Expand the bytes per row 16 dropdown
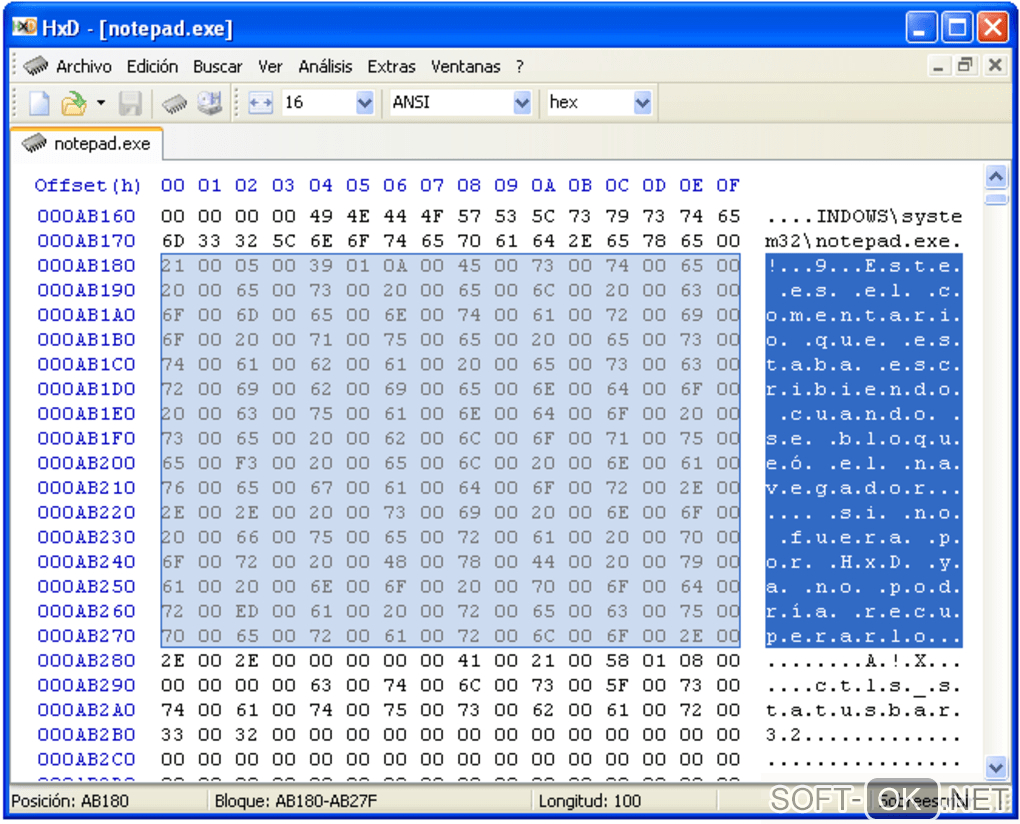1020x824 pixels. point(365,103)
